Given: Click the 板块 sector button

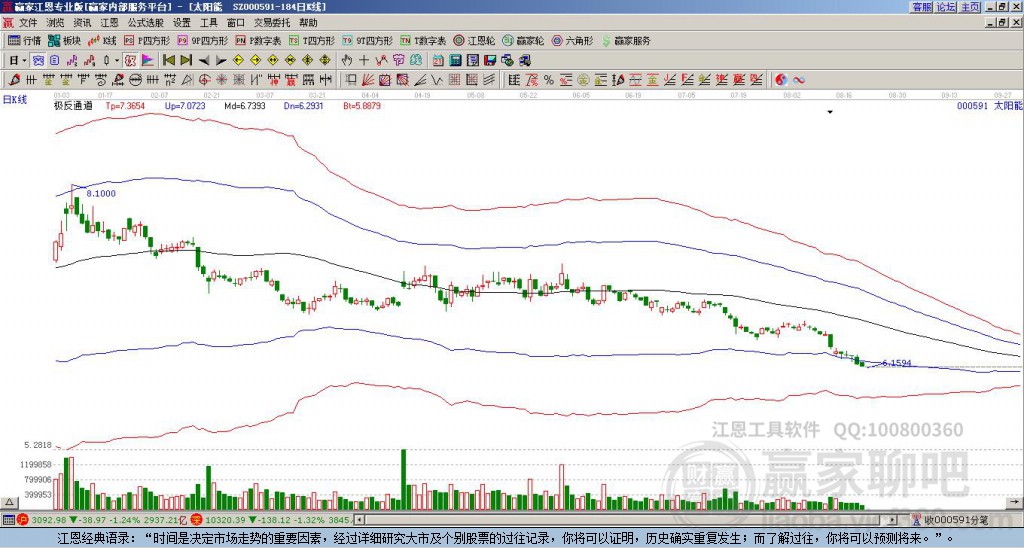Looking at the screenshot, I should [65, 40].
